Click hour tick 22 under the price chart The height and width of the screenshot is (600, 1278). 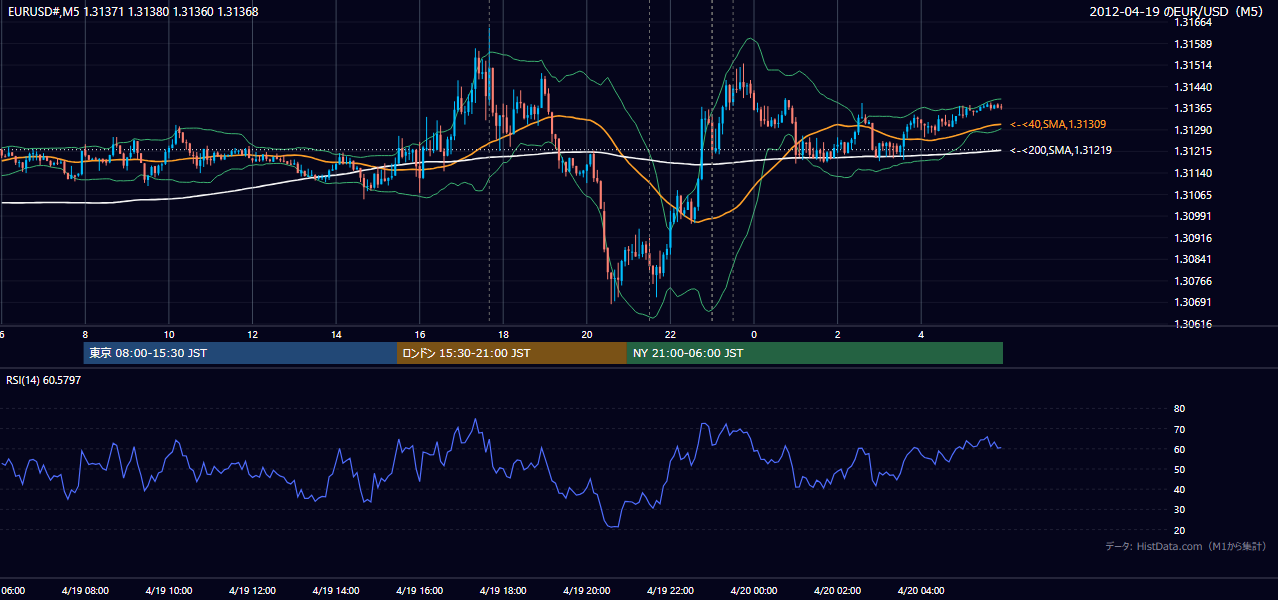tap(670, 334)
